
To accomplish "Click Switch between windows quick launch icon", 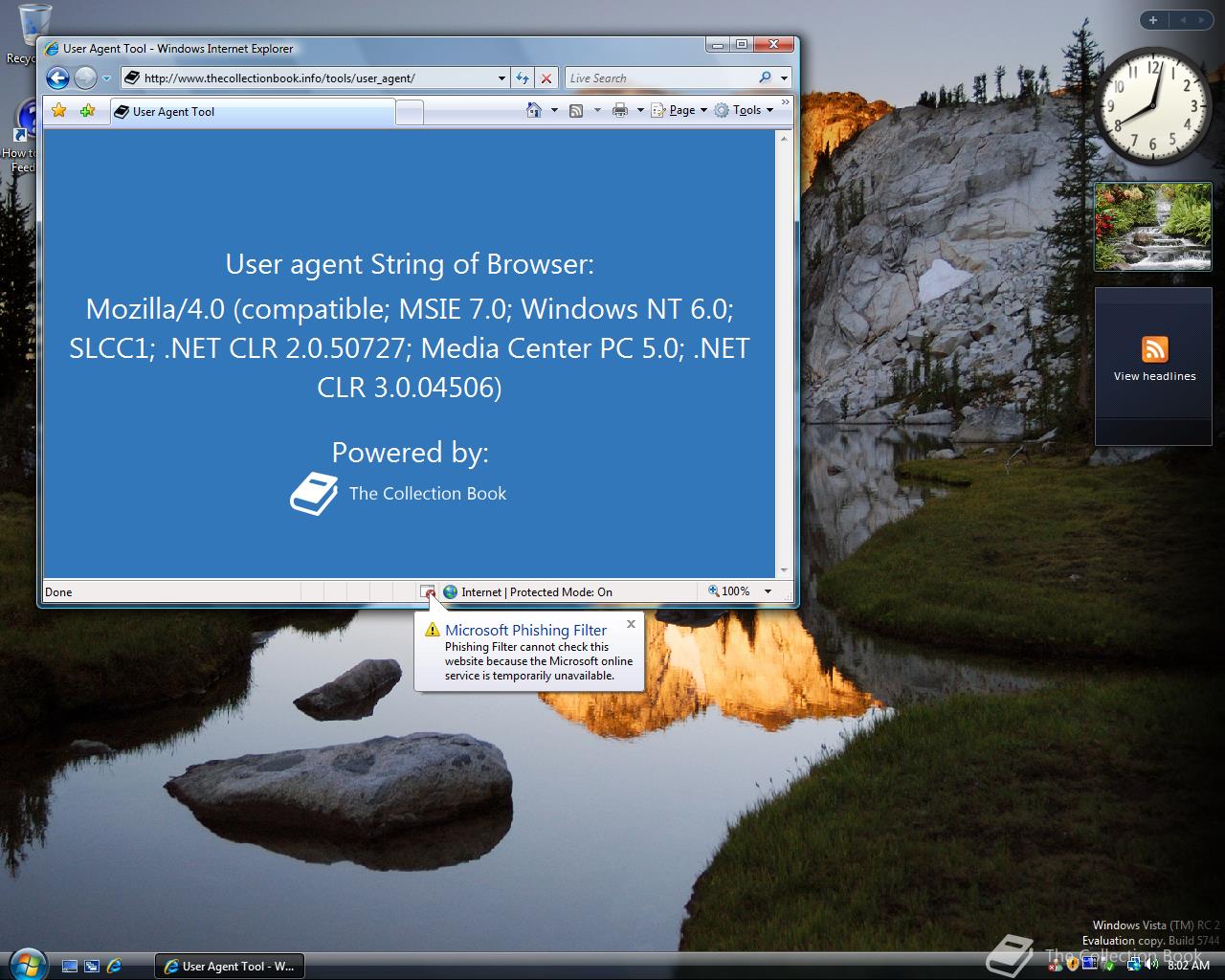I will (92, 967).
